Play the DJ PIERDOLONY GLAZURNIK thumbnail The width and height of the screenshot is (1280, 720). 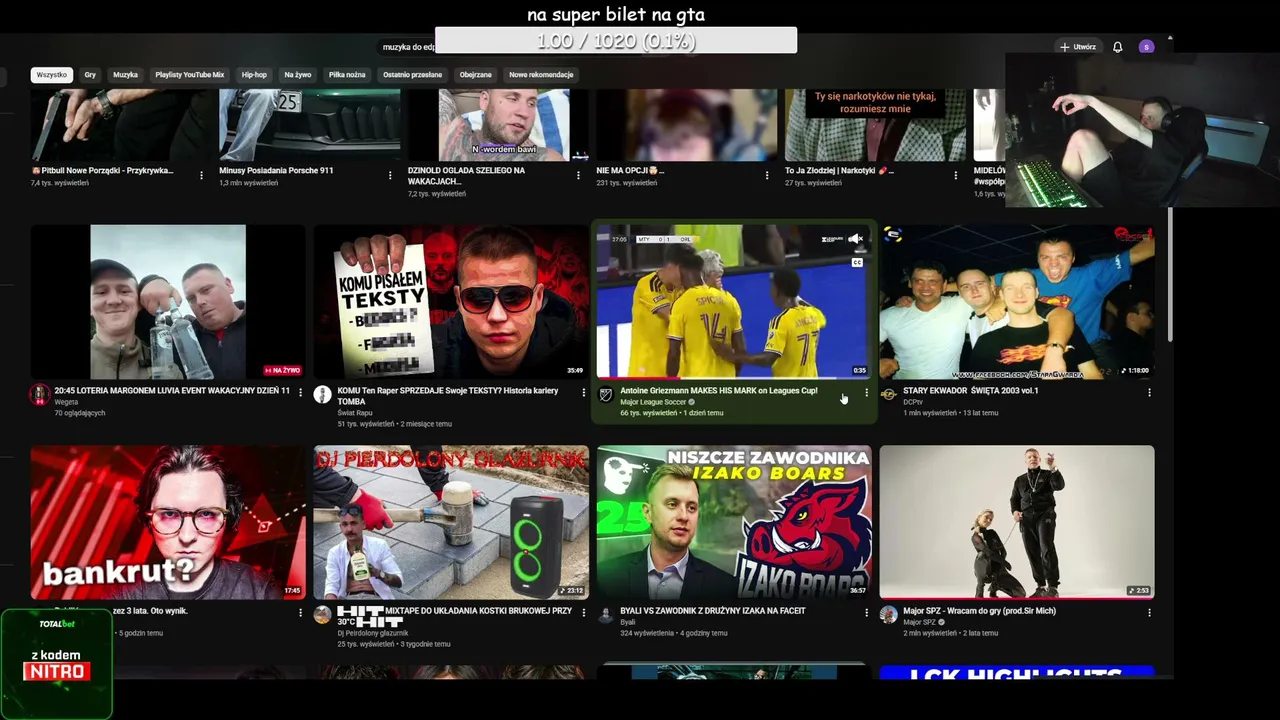click(x=451, y=522)
